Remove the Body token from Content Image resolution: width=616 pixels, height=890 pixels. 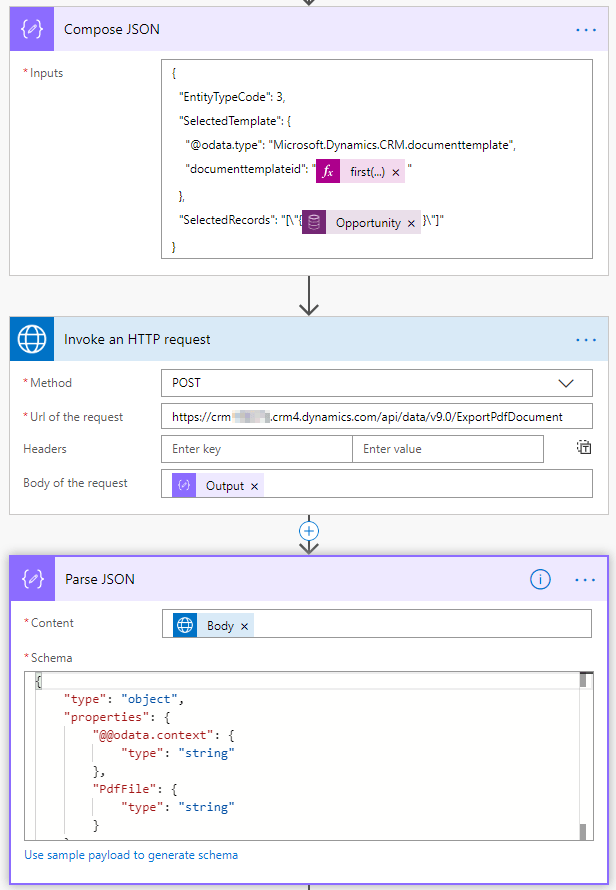tap(244, 626)
